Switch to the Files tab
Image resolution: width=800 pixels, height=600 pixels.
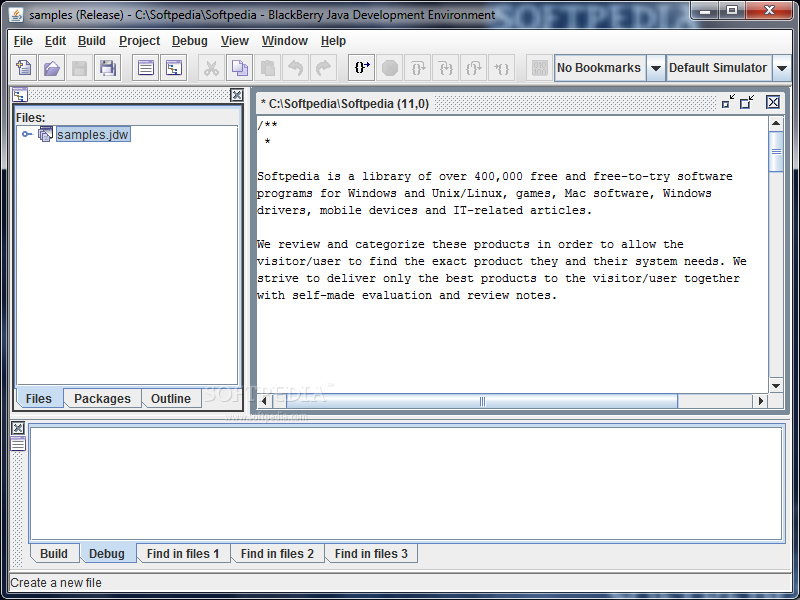39,398
